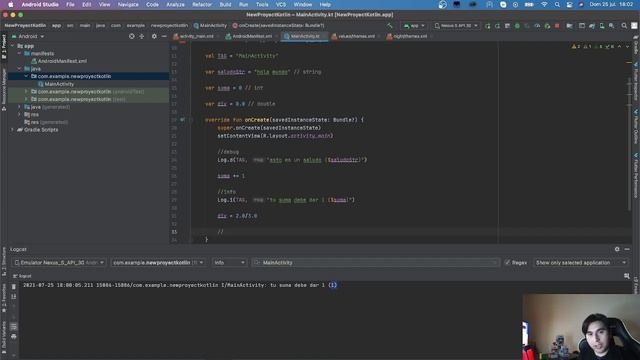Click the print icon in Logcat sidebar

tap(13, 337)
